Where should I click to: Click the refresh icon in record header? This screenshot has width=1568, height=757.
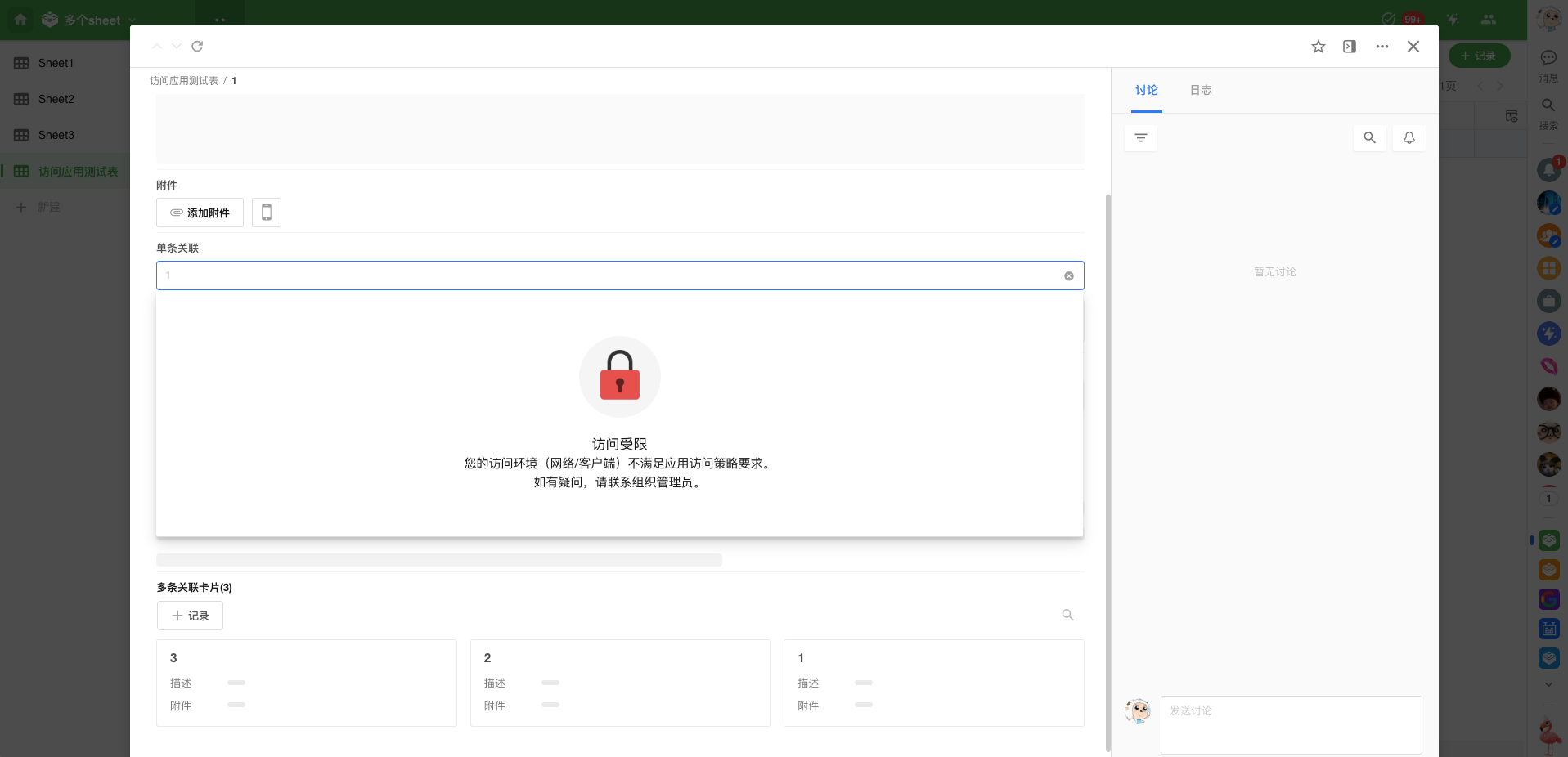[x=197, y=47]
